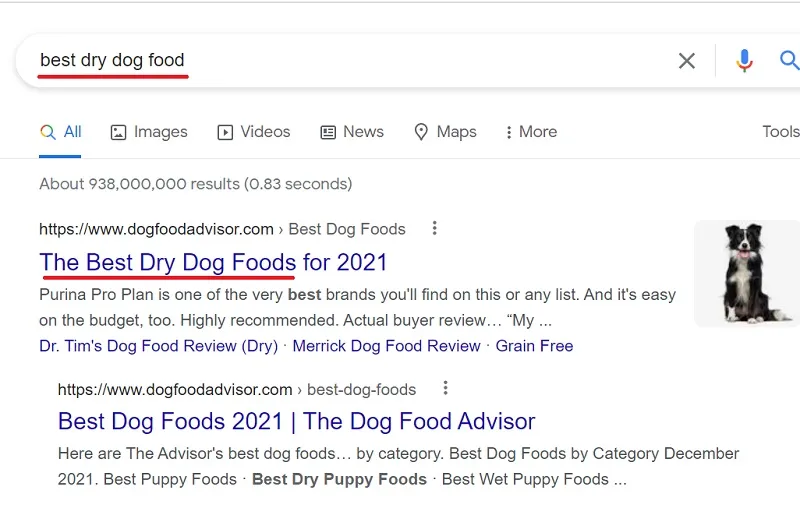The height and width of the screenshot is (508, 800).
Task: Click inside the search box text field
Action: click(352, 60)
